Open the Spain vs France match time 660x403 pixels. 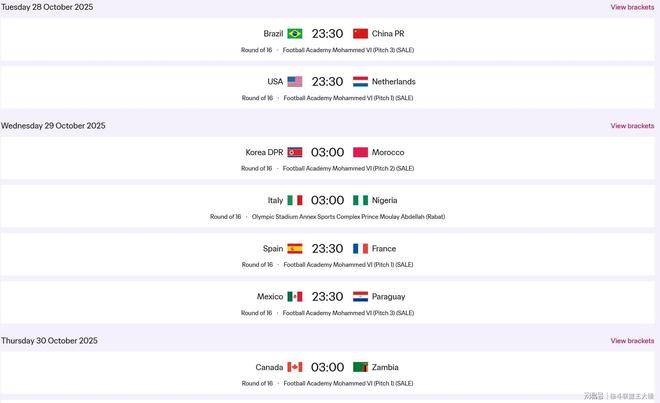click(327, 248)
